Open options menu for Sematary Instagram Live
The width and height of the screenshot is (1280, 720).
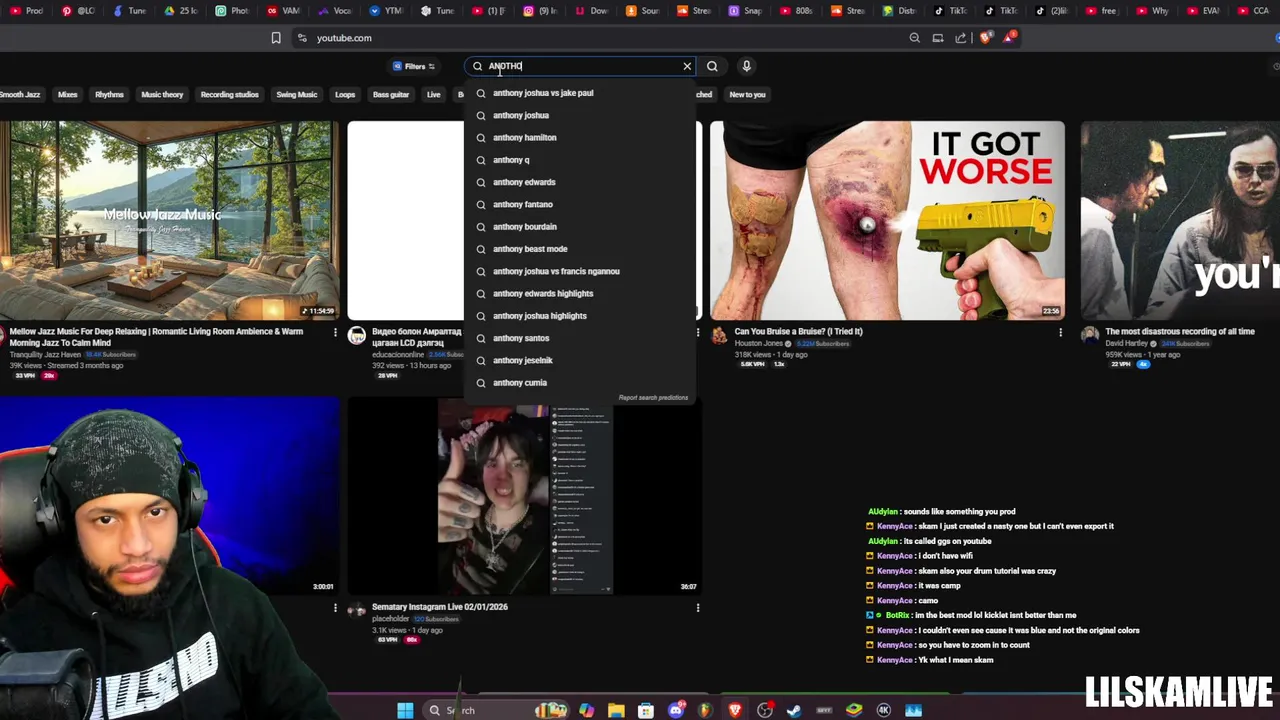point(697,607)
